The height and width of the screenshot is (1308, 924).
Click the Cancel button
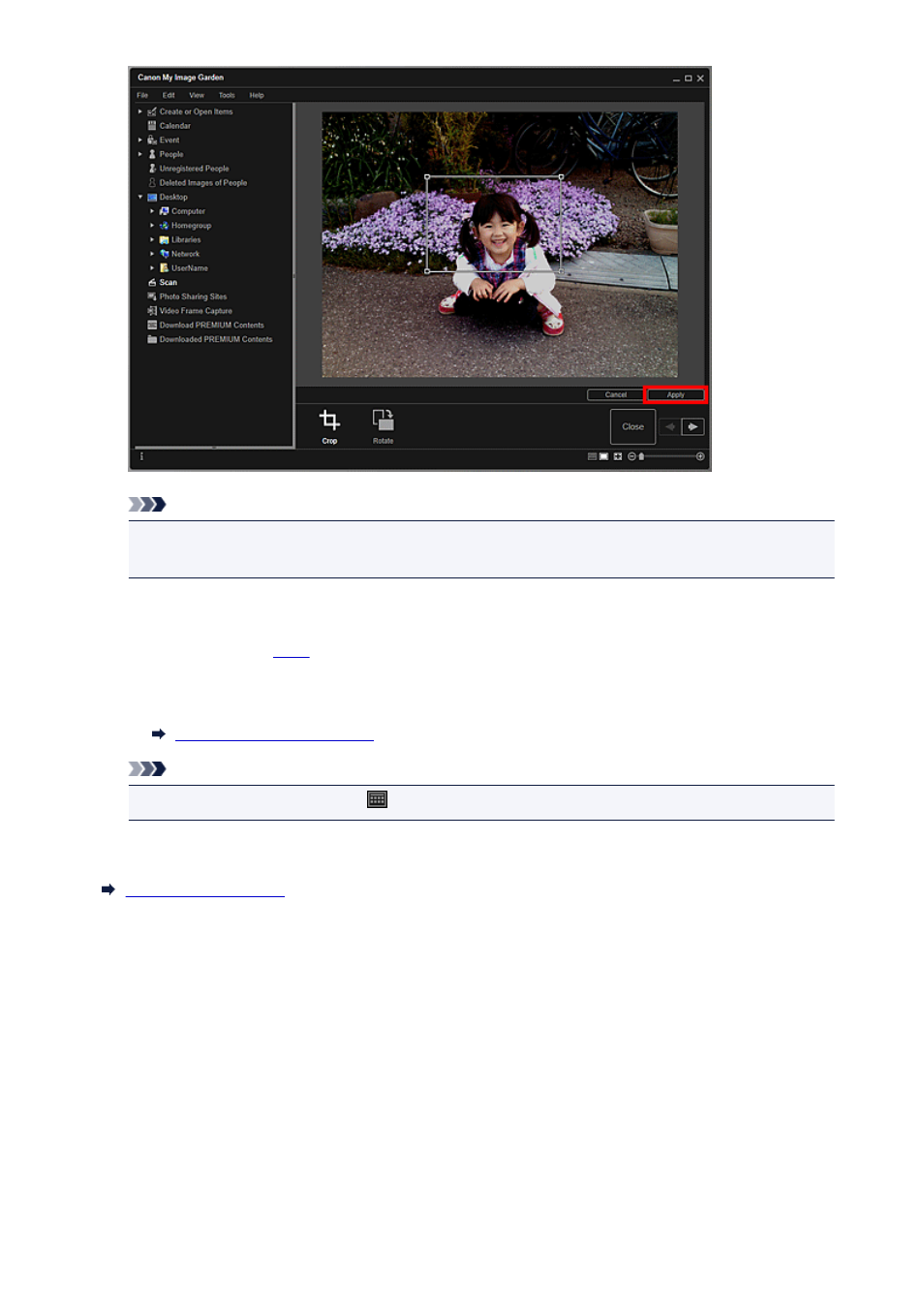616,395
